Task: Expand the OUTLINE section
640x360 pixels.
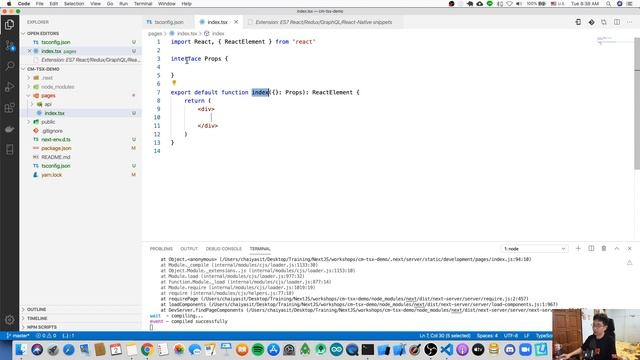Action: tap(37, 309)
